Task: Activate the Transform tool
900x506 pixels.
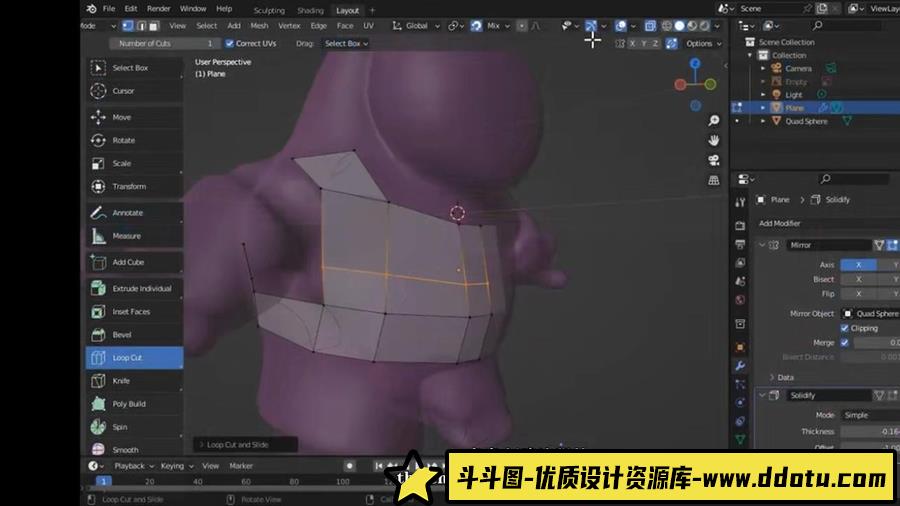Action: point(134,186)
